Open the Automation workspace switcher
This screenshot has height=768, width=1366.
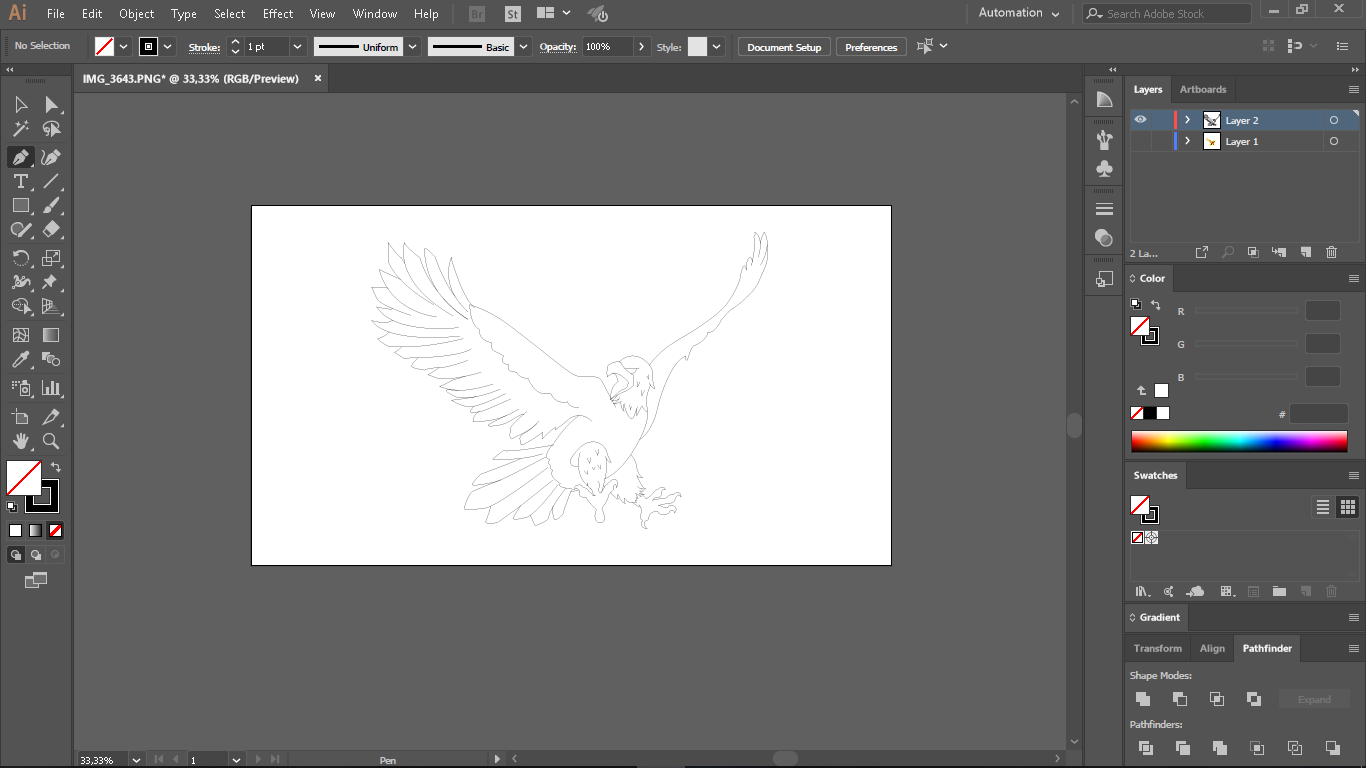(1019, 13)
